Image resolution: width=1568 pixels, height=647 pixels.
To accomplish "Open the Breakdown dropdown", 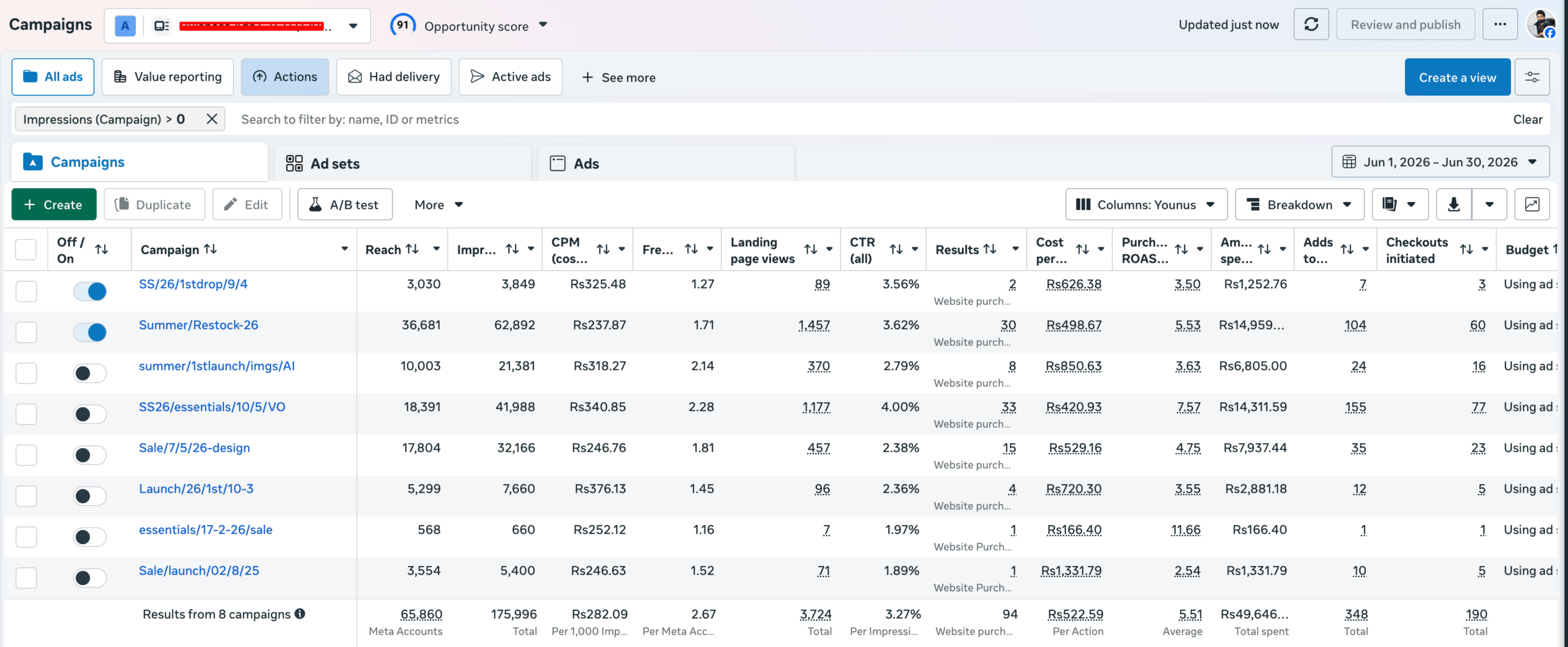I will (1300, 204).
